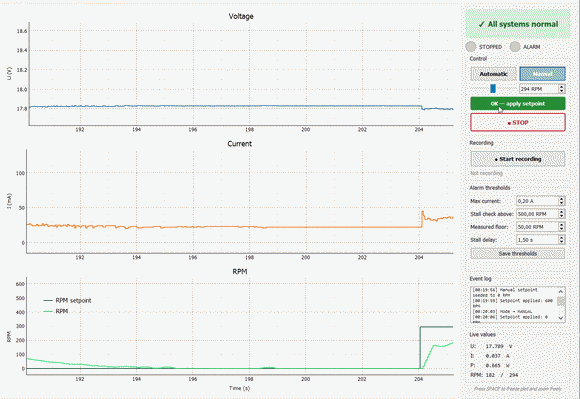Click RPM setpoint legend entry
580x399 pixels.
point(67,300)
